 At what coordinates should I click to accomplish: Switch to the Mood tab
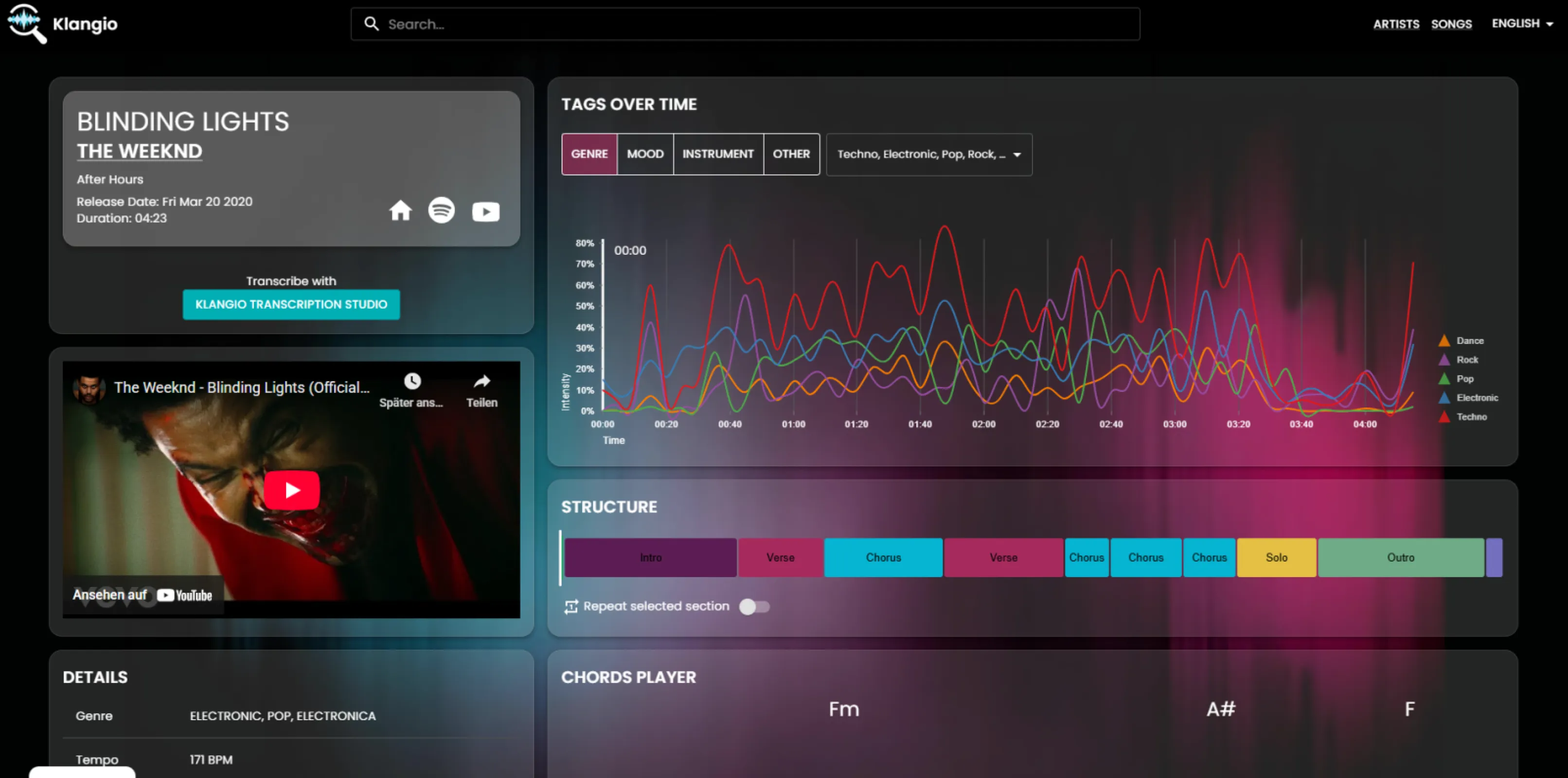[644, 154]
